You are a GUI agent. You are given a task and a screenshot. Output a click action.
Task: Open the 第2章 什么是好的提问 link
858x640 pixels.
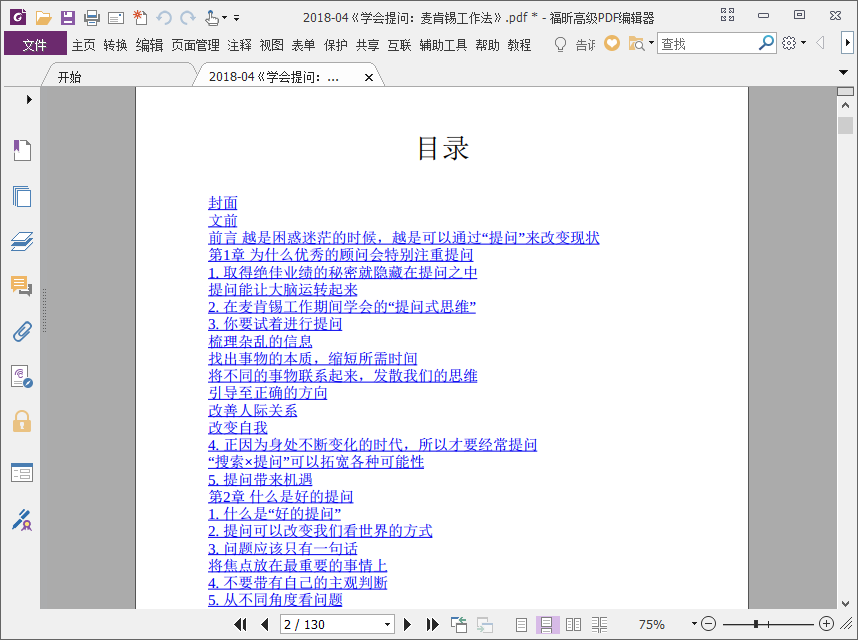(x=281, y=496)
